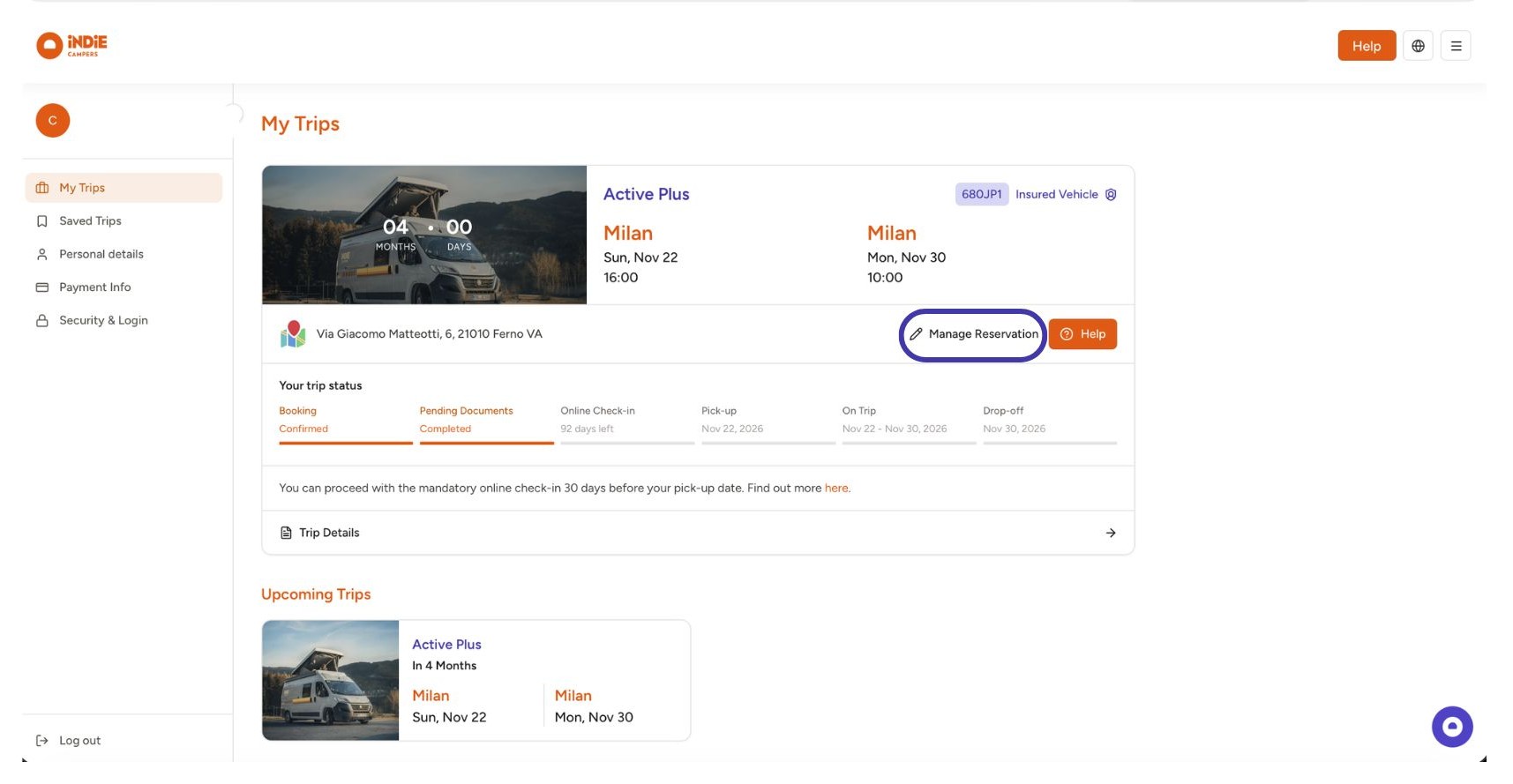Click the Booking Confirmed status step
Screen dimensions: 1513x784
tap(346, 424)
